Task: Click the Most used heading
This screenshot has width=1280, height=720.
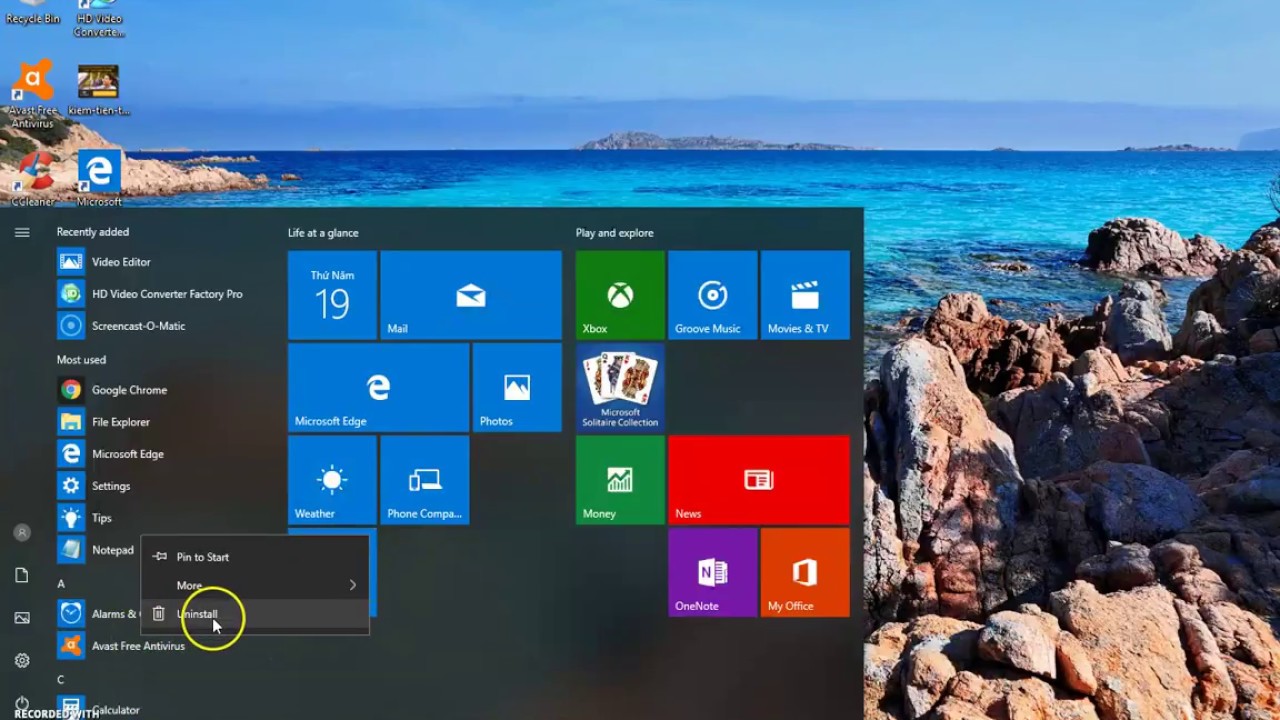Action: pyautogui.click(x=81, y=360)
